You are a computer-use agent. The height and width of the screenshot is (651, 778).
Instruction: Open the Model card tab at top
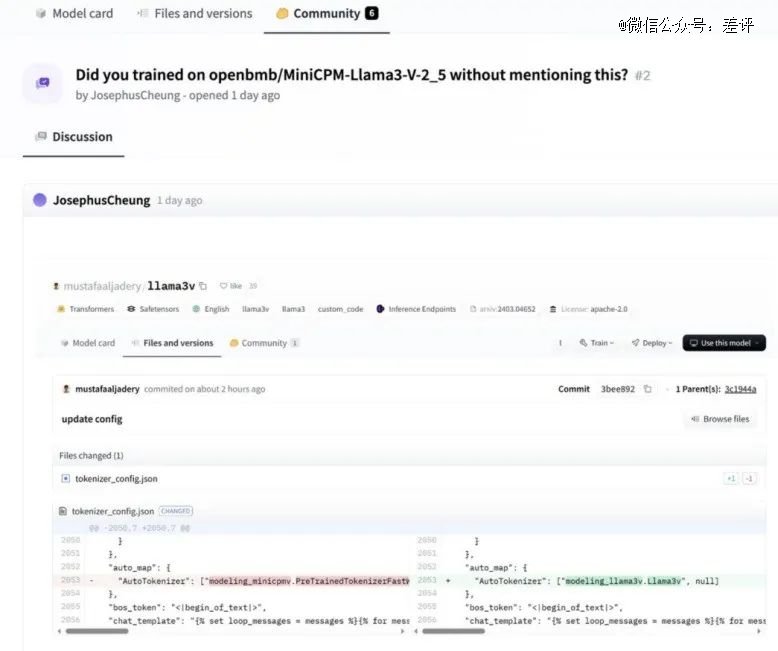click(x=75, y=13)
